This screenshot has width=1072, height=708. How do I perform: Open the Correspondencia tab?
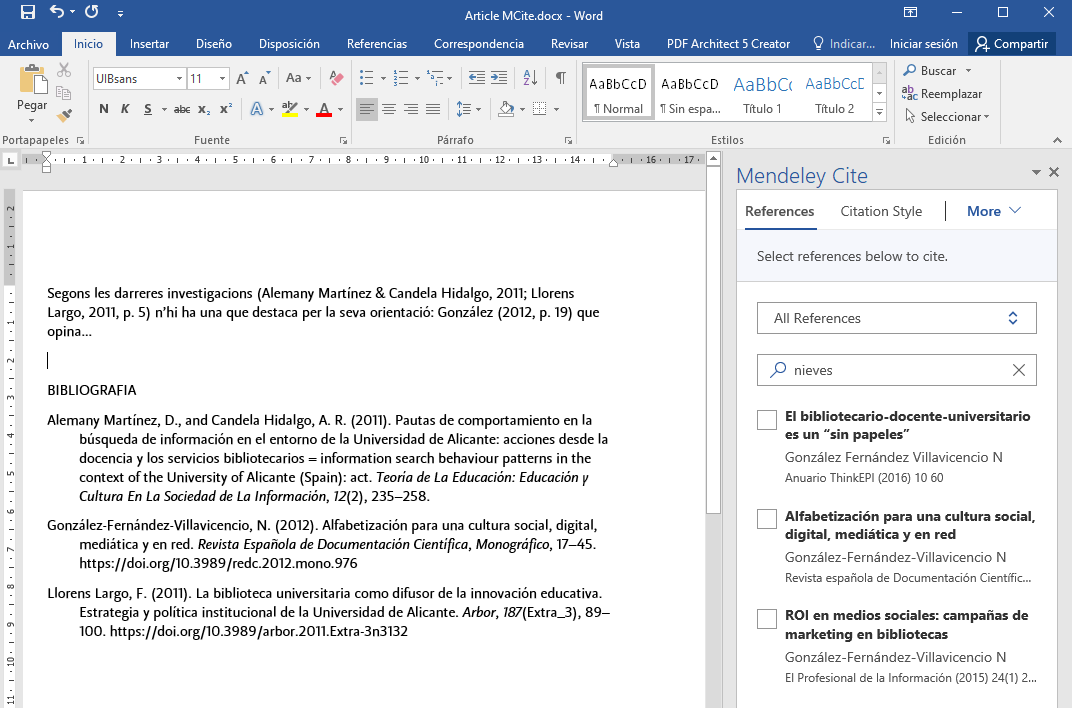pos(479,44)
